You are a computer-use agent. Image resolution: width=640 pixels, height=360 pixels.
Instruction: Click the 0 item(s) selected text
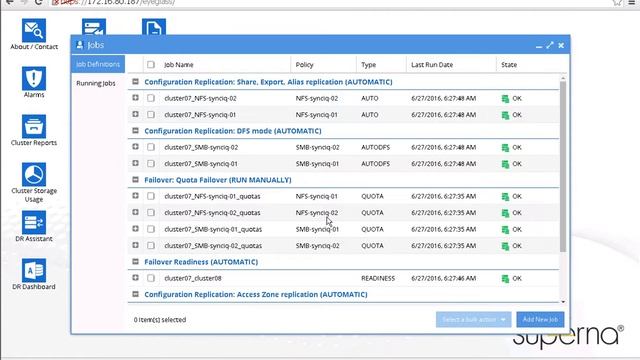tap(160, 320)
